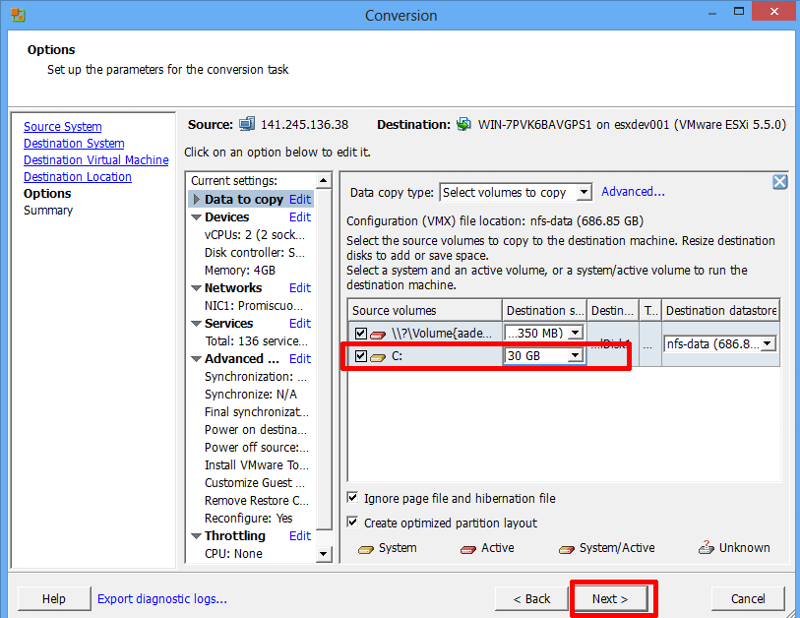The width and height of the screenshot is (800, 618).
Task: Edit Throttling settings
Action: (300, 536)
